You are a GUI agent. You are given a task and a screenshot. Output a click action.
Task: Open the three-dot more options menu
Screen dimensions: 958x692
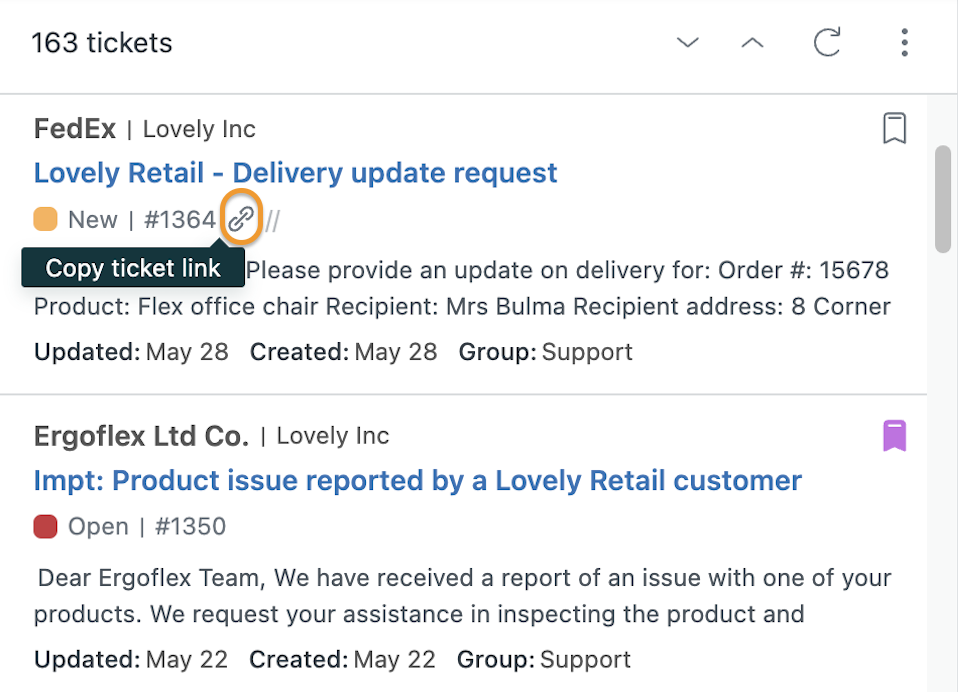pos(904,42)
